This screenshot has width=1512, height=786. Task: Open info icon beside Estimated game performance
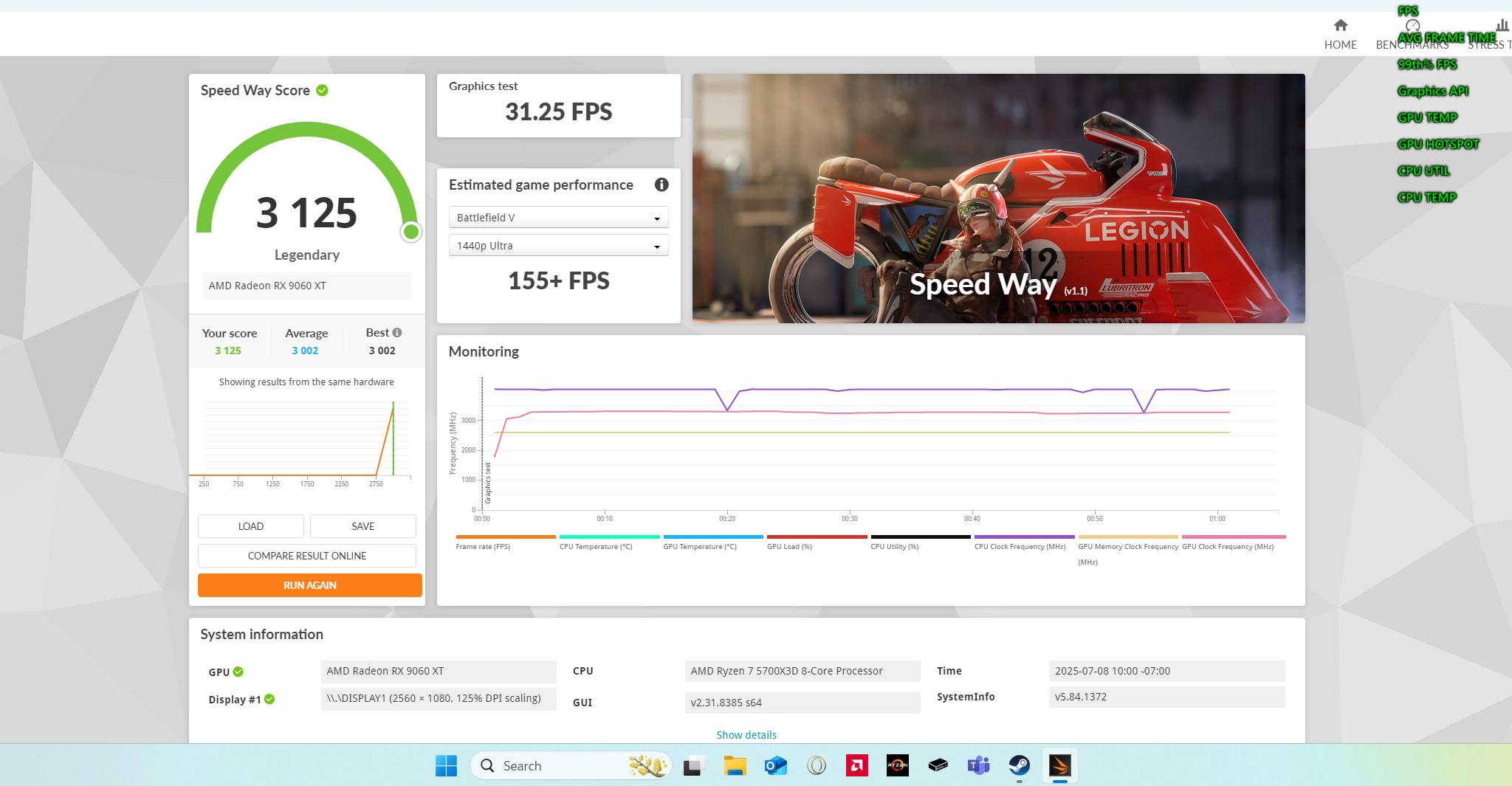coord(661,185)
